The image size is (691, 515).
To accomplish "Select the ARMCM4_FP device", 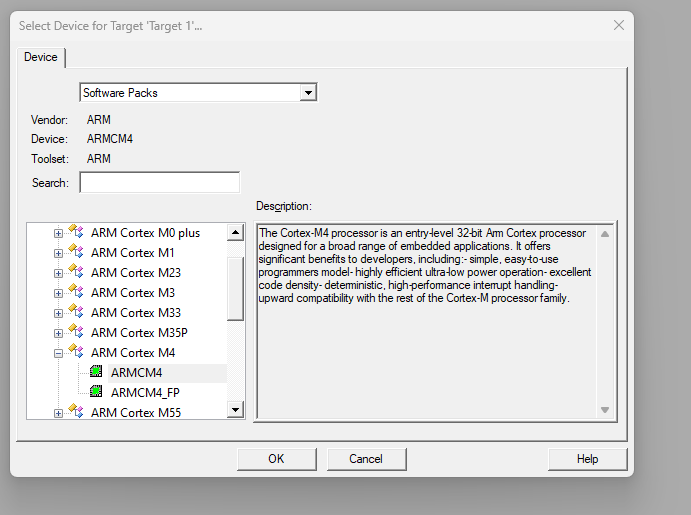I will [145, 393].
